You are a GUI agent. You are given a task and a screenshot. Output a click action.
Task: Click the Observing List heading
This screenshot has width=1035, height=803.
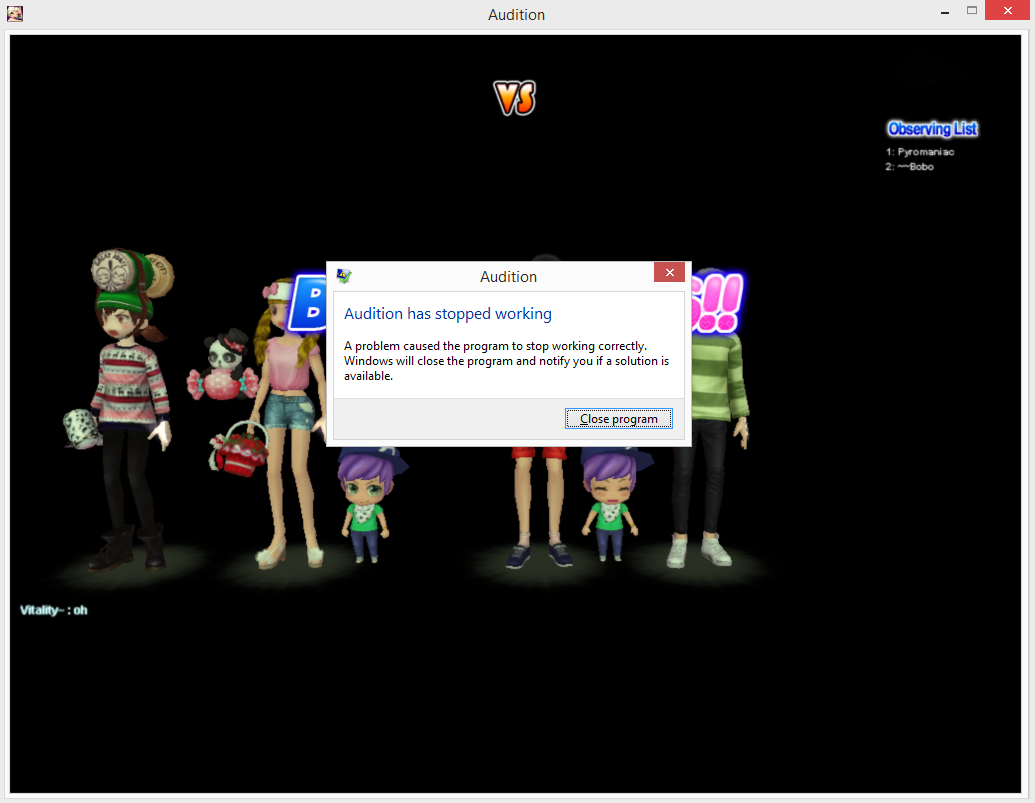point(932,129)
